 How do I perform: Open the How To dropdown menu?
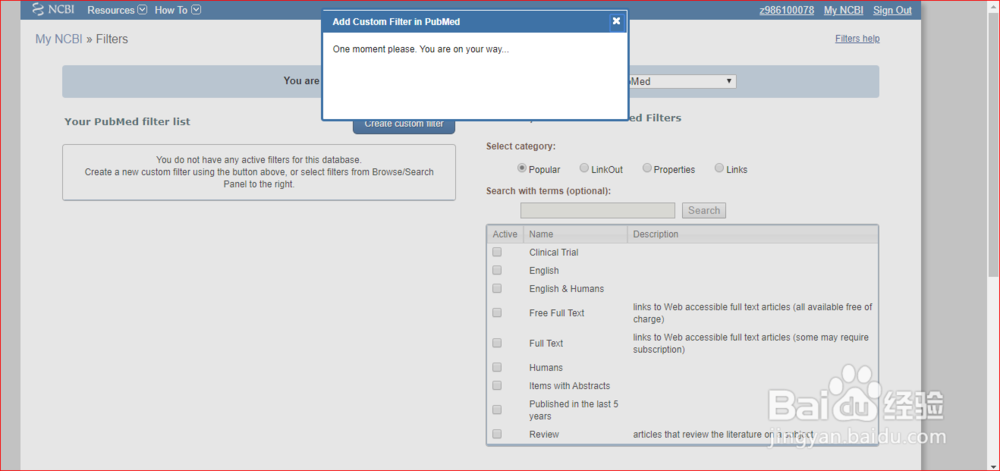coord(178,10)
